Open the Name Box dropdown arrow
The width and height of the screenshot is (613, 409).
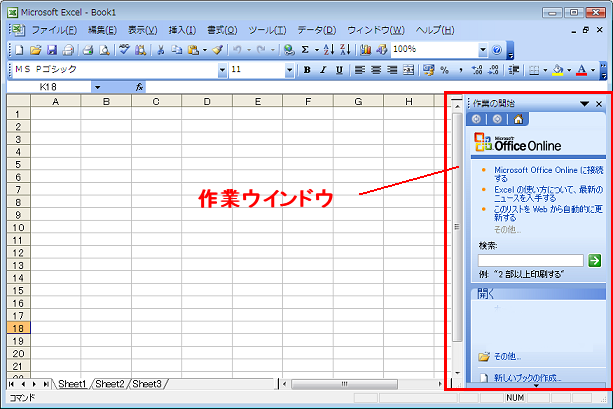coord(97,87)
